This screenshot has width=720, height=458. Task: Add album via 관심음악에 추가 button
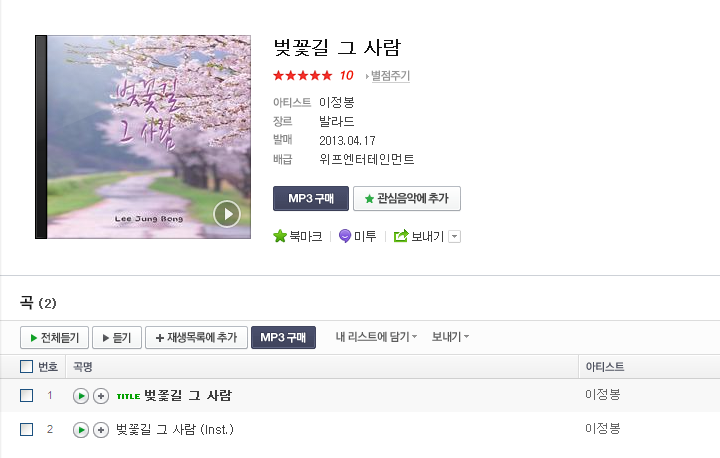click(407, 198)
